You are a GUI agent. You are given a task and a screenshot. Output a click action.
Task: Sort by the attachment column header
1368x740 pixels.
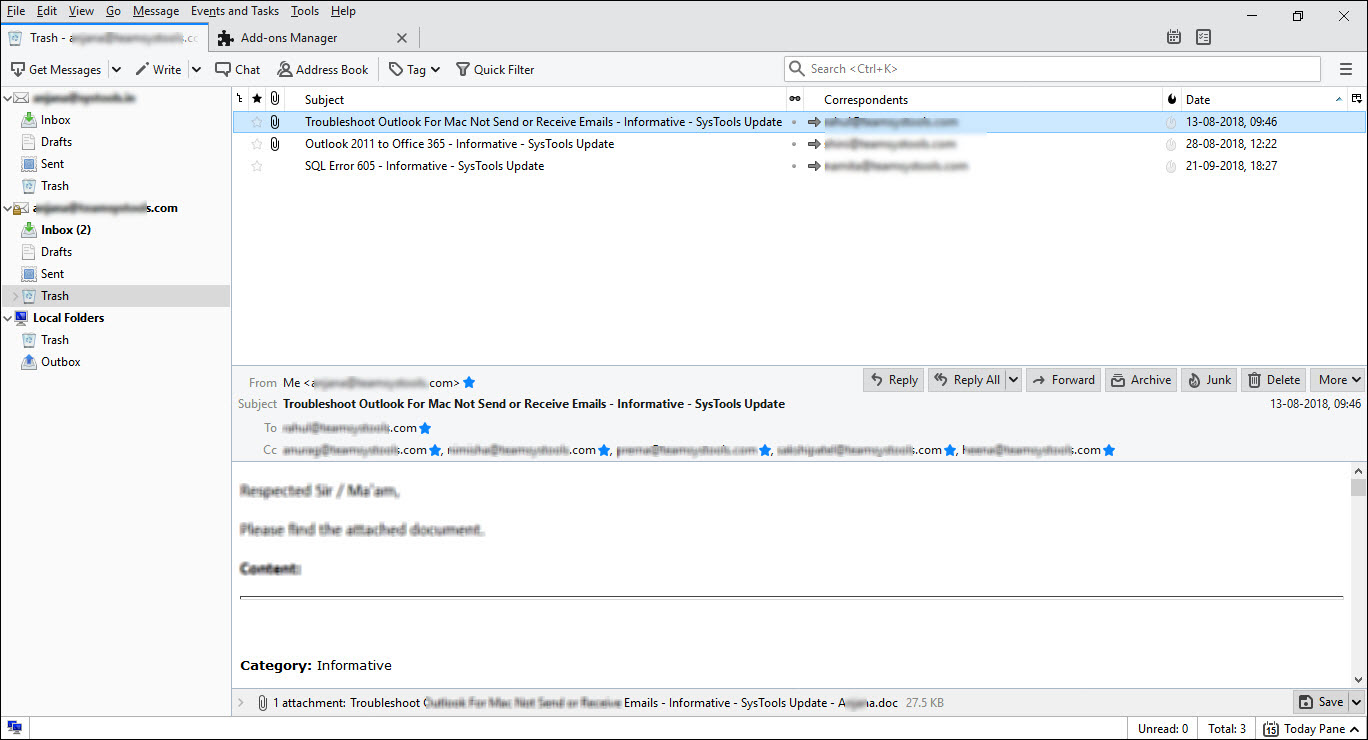[x=274, y=99]
